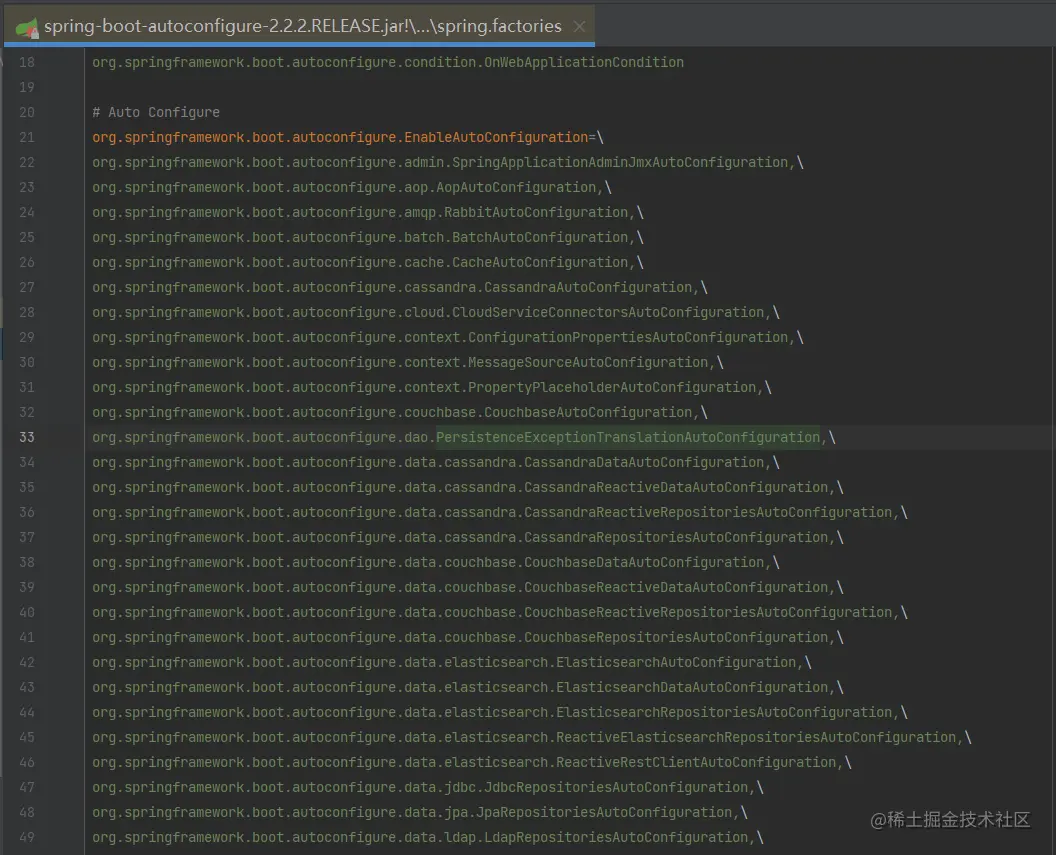Click the CouchbaseReactiveDataAutoConfiguration line
Viewport: 1056px width, 855px height.
coord(468,587)
